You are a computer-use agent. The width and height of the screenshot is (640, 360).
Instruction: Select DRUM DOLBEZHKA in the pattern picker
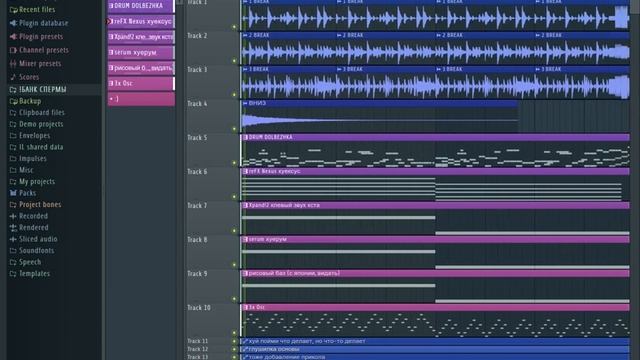(141, 6)
